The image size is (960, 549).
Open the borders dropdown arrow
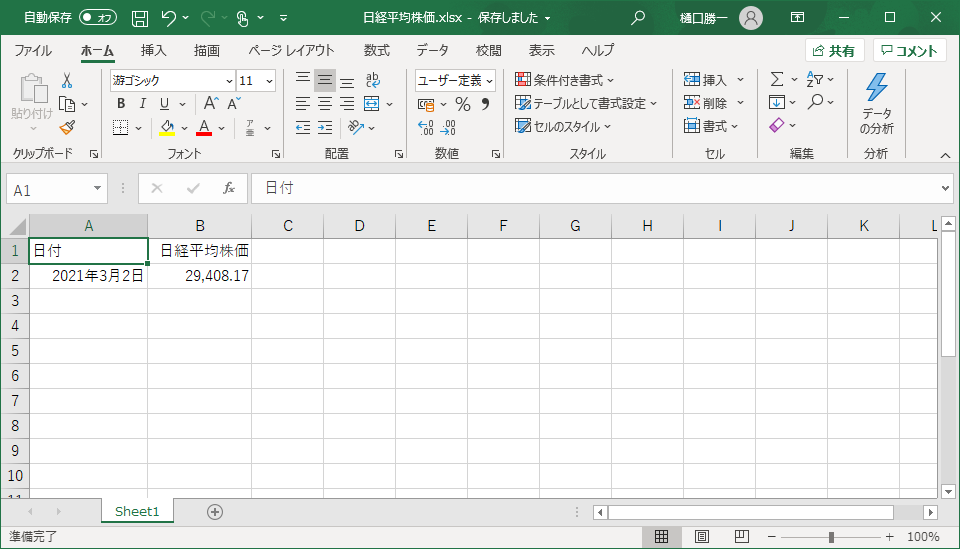(x=138, y=128)
